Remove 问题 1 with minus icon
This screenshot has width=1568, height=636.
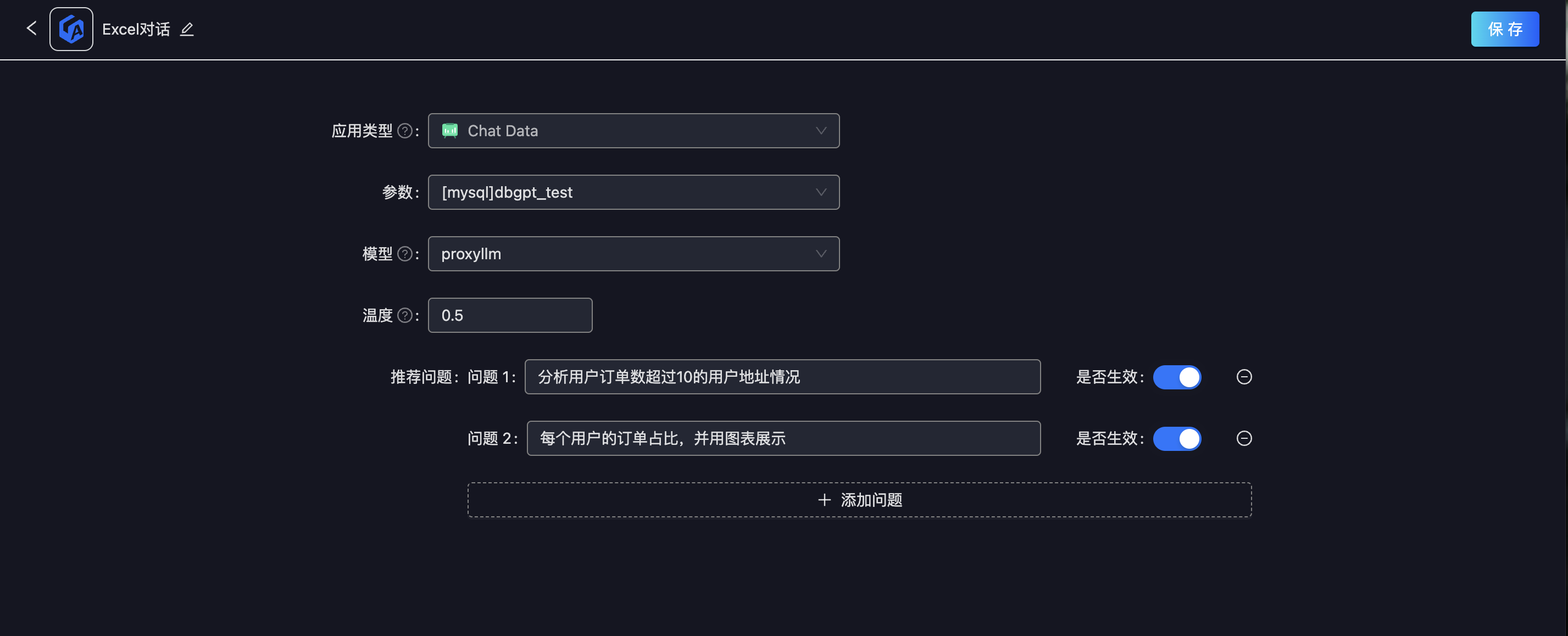(1243, 377)
